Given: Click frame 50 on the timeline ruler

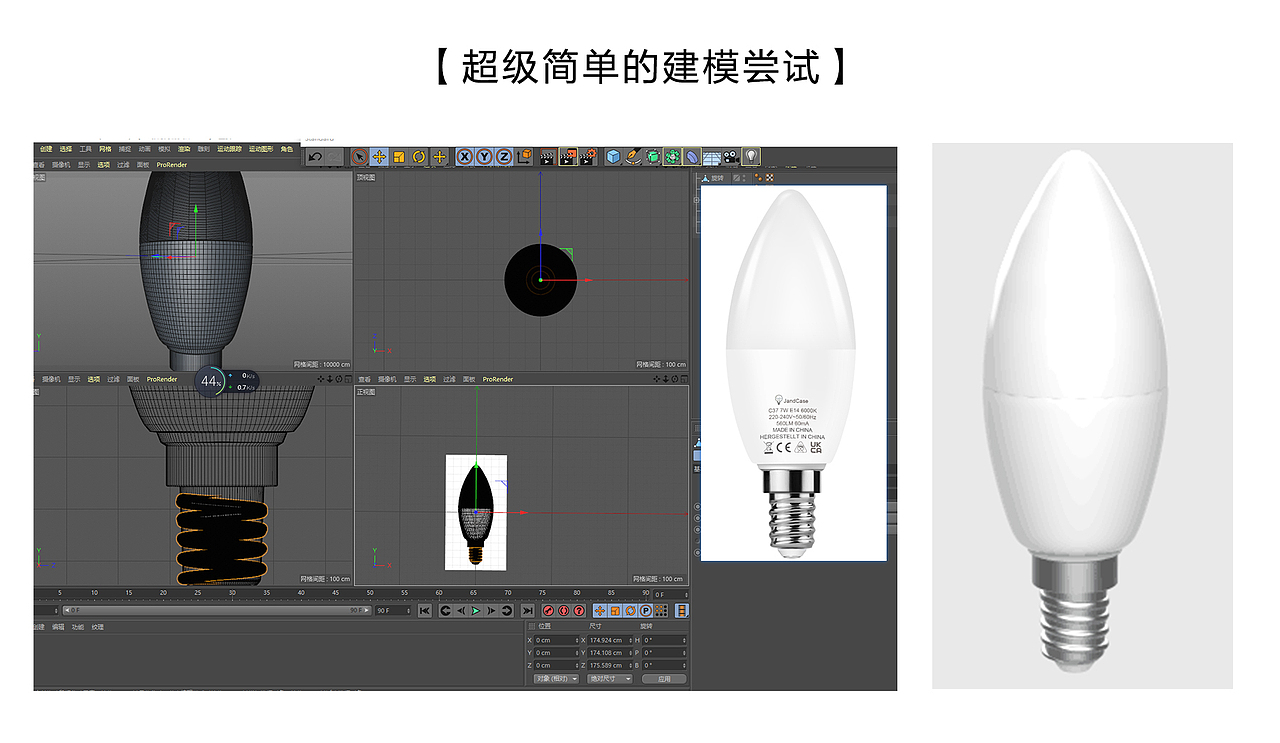Looking at the screenshot, I should tap(370, 594).
